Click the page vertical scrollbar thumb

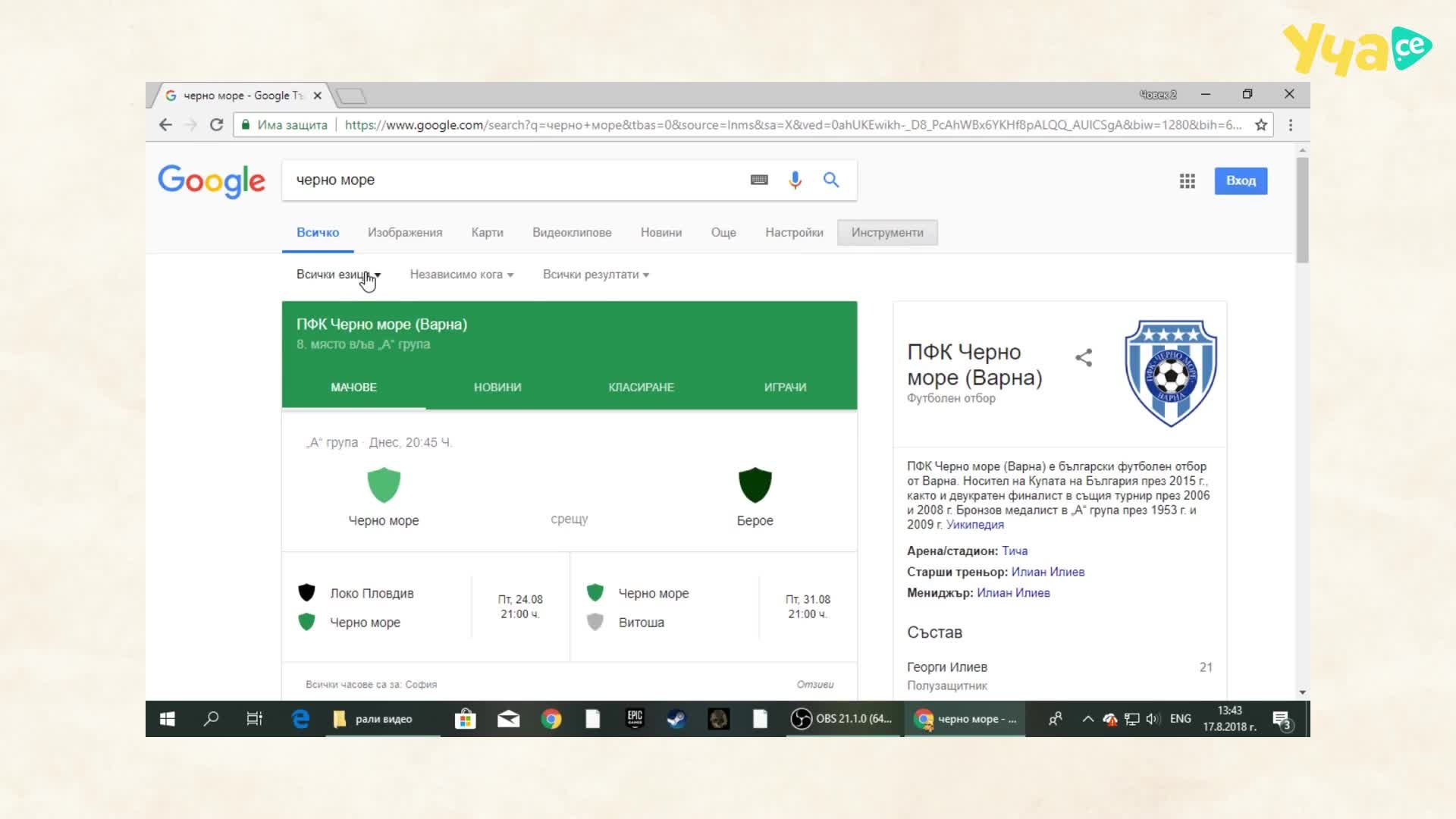[1302, 210]
